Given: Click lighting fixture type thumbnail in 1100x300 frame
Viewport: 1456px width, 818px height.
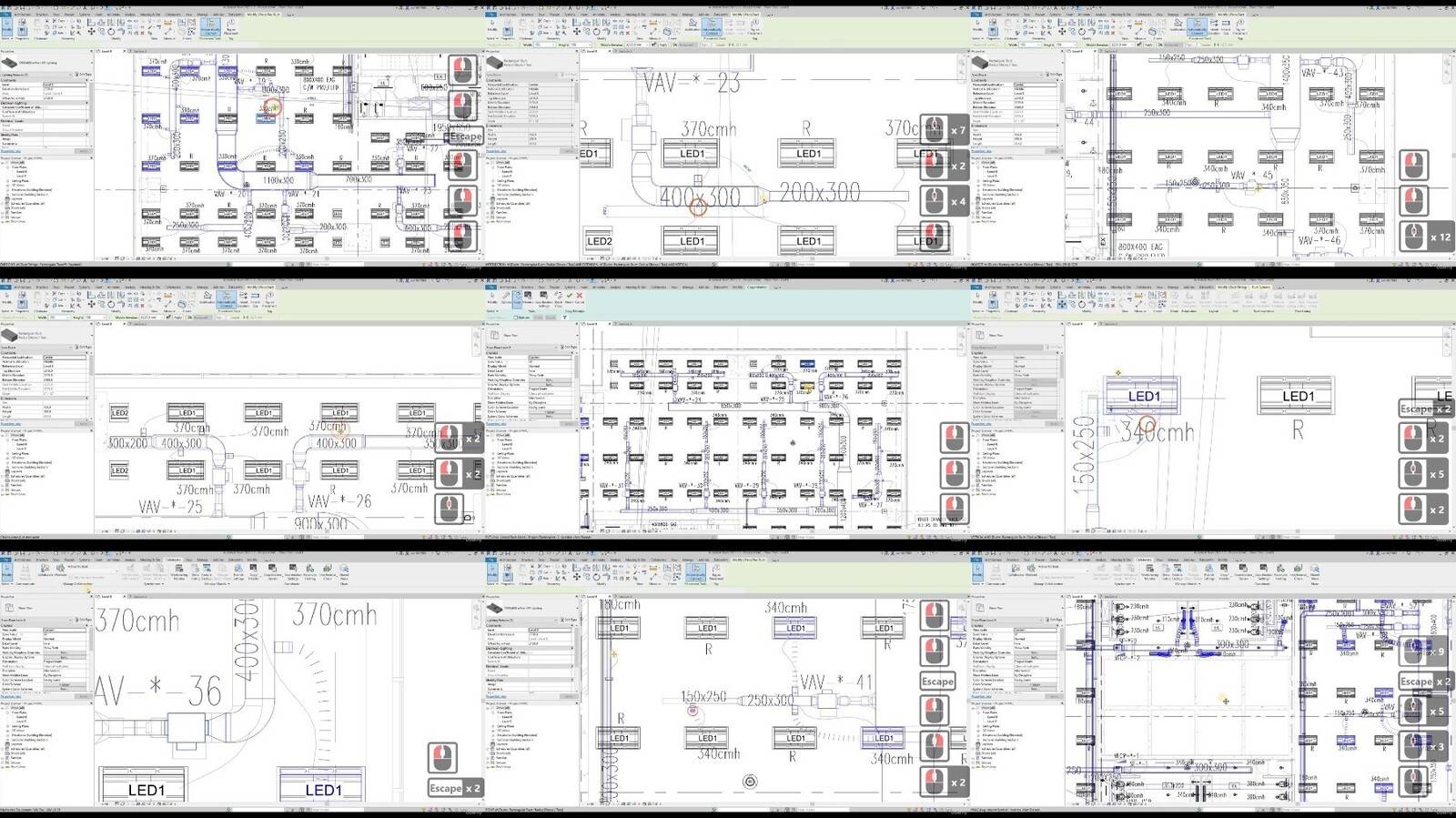Looking at the screenshot, I should (10, 62).
